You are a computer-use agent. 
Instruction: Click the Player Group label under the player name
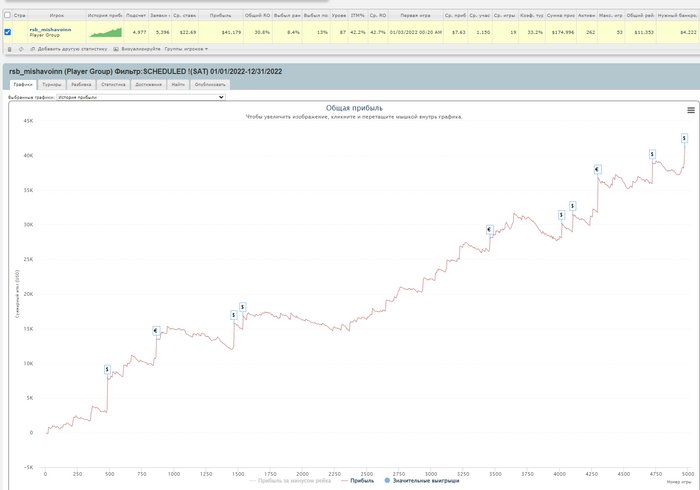tap(44, 35)
